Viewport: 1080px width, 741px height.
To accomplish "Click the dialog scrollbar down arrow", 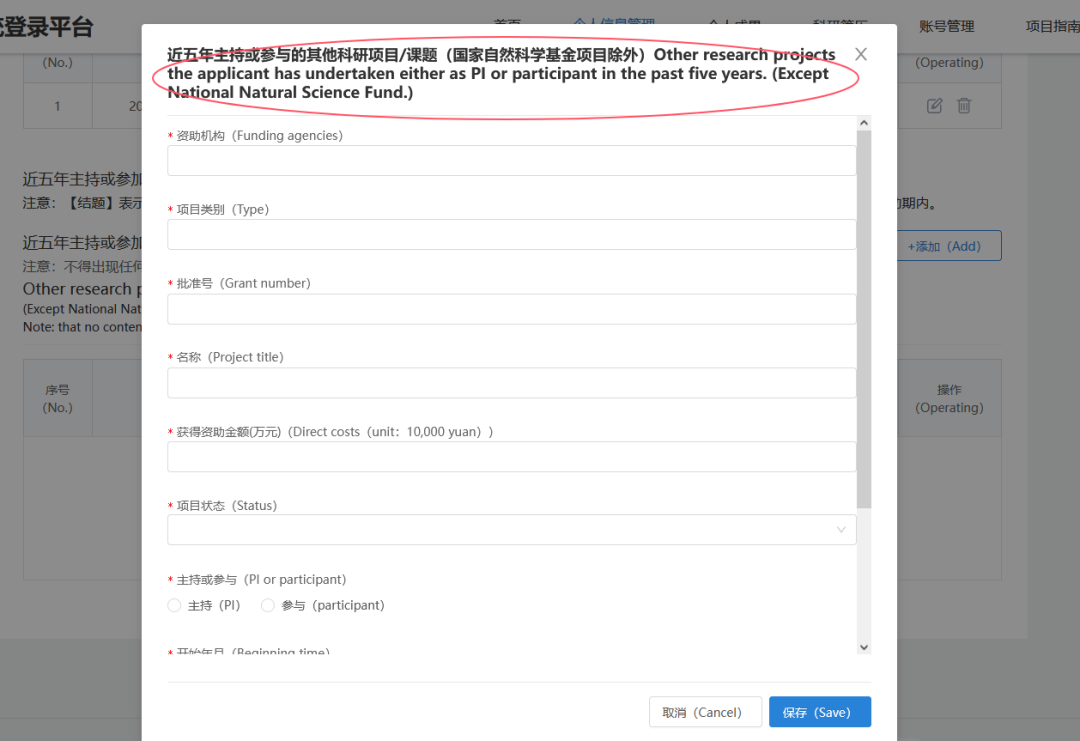I will pos(864,647).
